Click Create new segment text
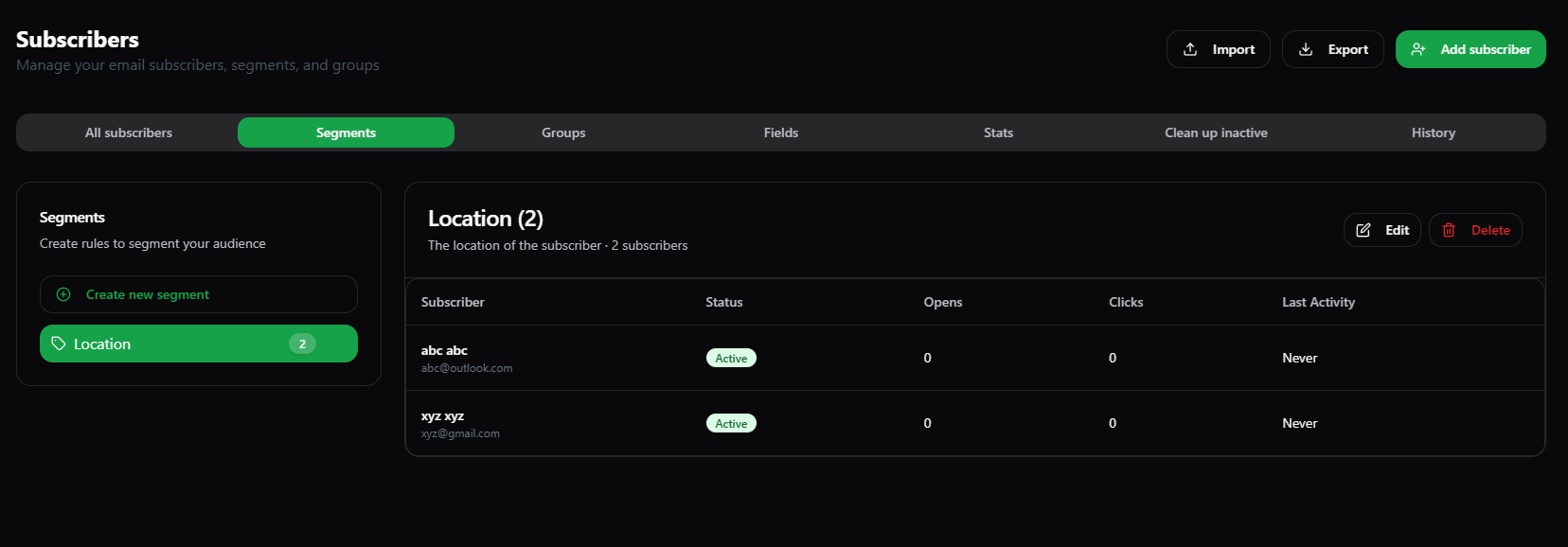 [x=148, y=294]
